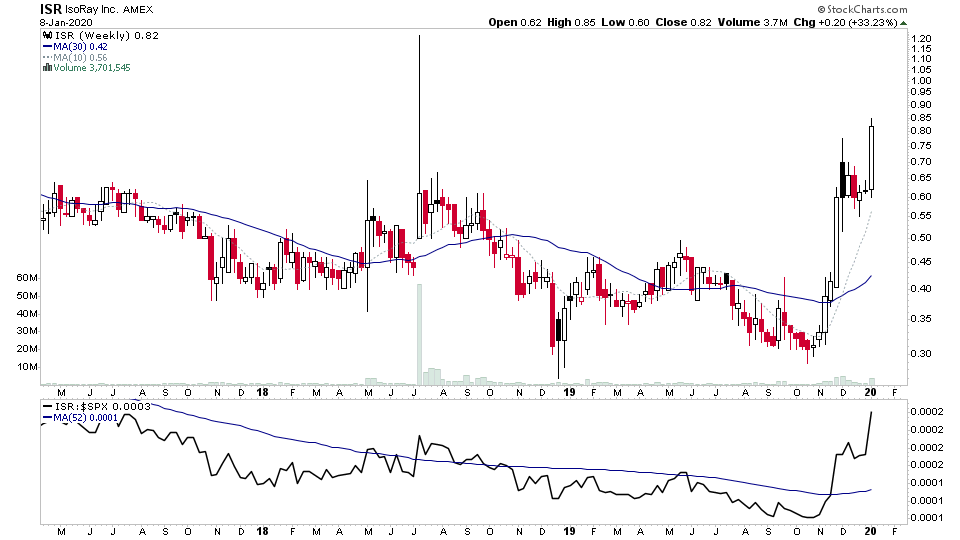Select the ISR ticker symbol in the title
Viewport: 960px width, 540px height.
[x=51, y=9]
